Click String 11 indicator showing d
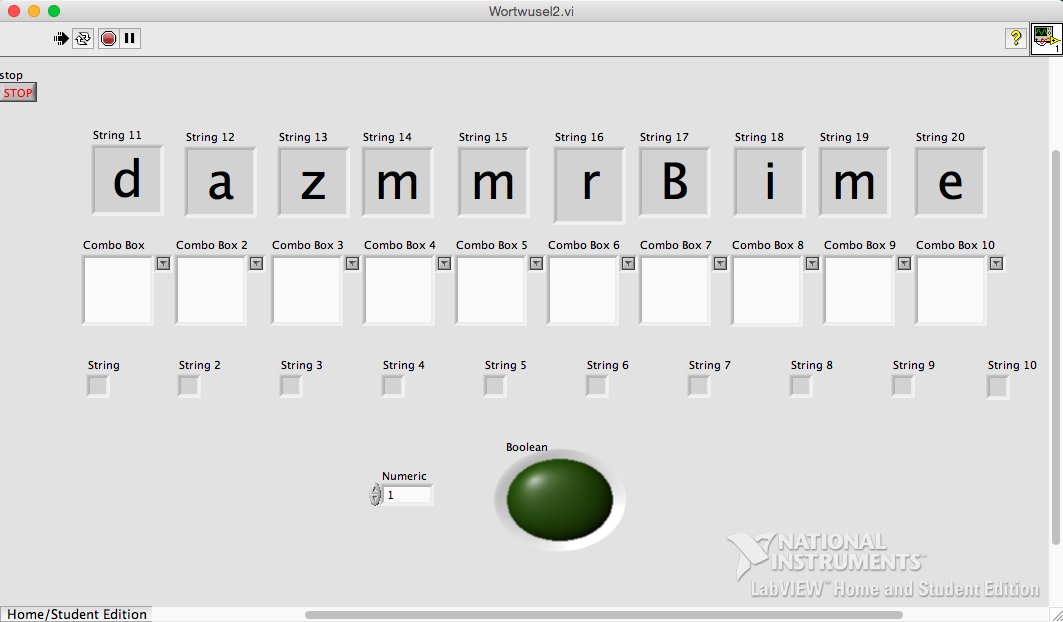 pyautogui.click(x=127, y=180)
